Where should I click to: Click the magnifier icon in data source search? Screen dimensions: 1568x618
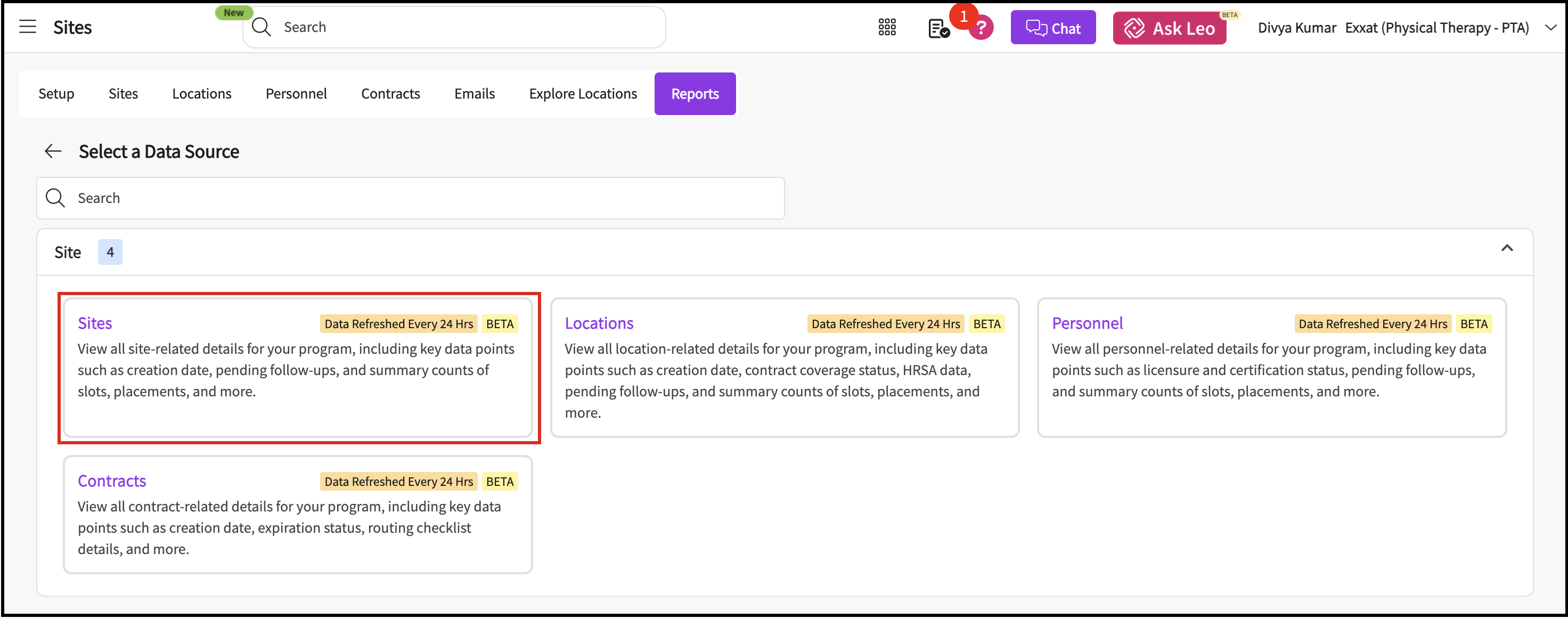(55, 198)
